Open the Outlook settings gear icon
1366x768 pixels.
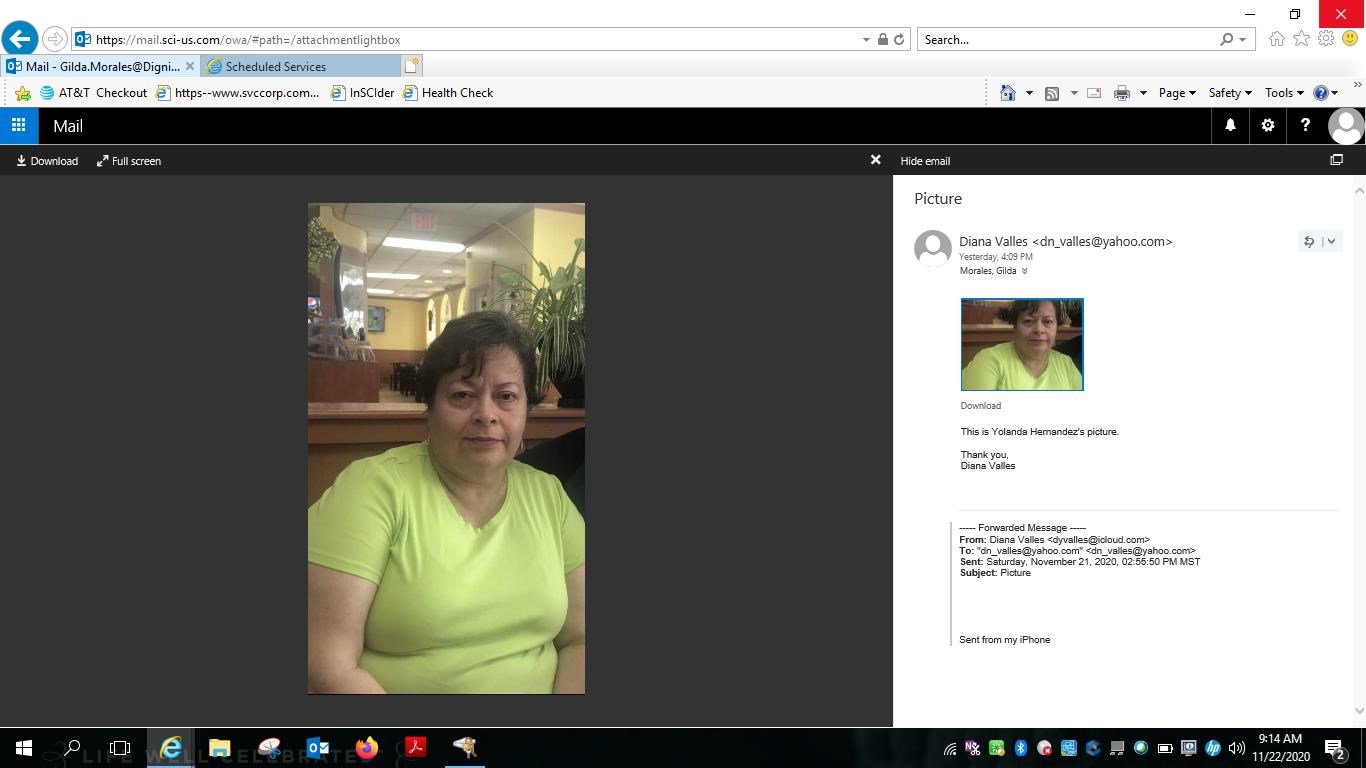[1267, 125]
